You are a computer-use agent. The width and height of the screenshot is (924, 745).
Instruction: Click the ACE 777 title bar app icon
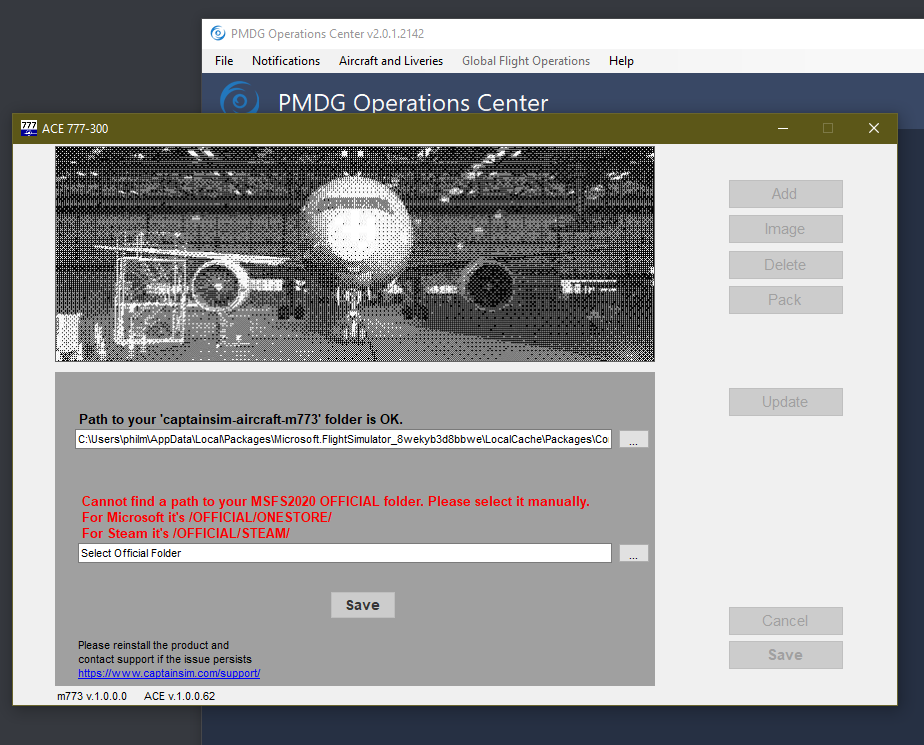[29, 128]
